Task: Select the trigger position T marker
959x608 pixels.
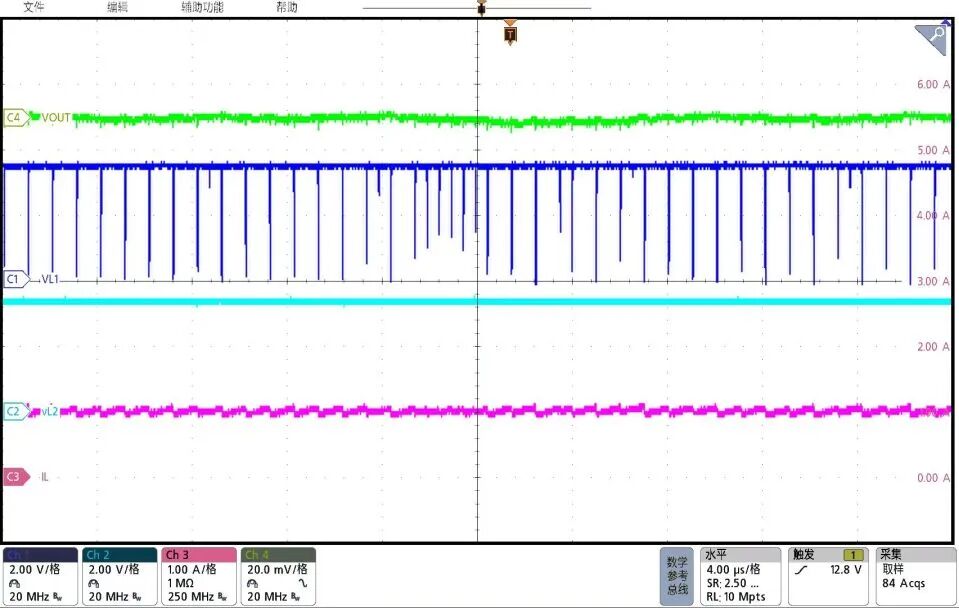Action: click(511, 35)
